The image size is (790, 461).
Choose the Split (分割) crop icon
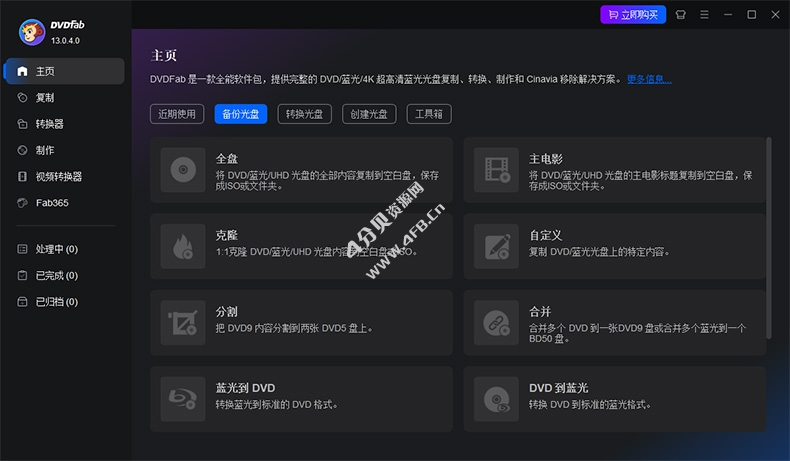point(182,323)
